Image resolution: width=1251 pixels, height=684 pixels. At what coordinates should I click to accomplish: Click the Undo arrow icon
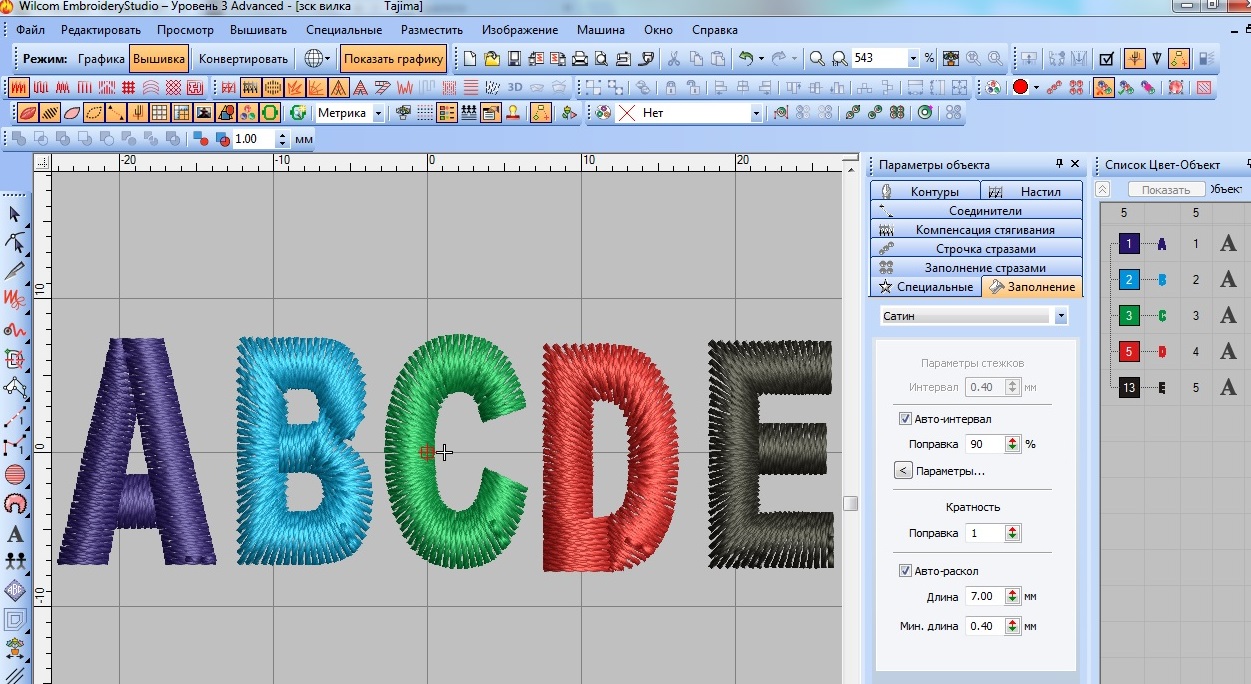(x=746, y=59)
